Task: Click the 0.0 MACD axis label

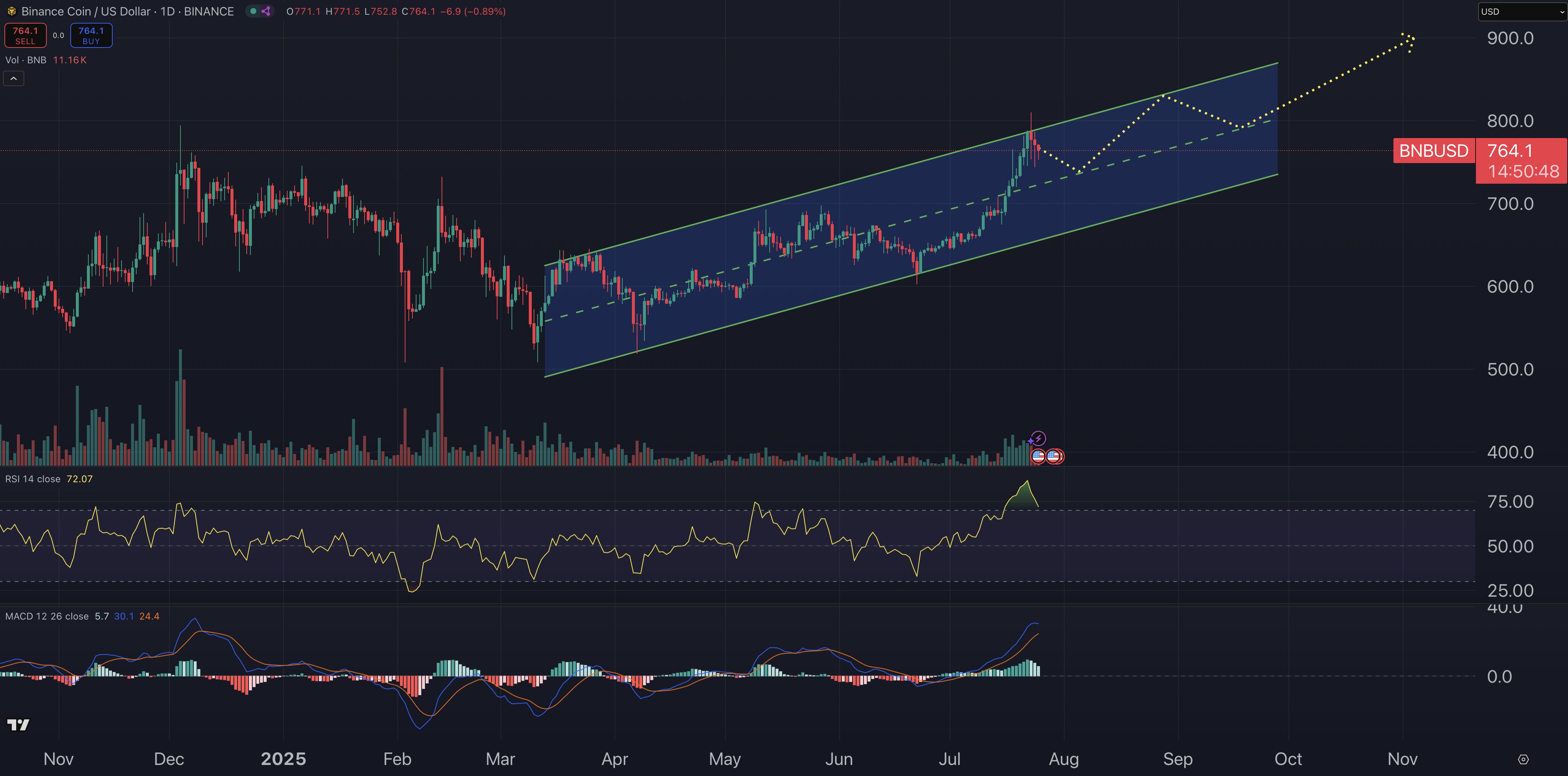Action: [1499, 676]
